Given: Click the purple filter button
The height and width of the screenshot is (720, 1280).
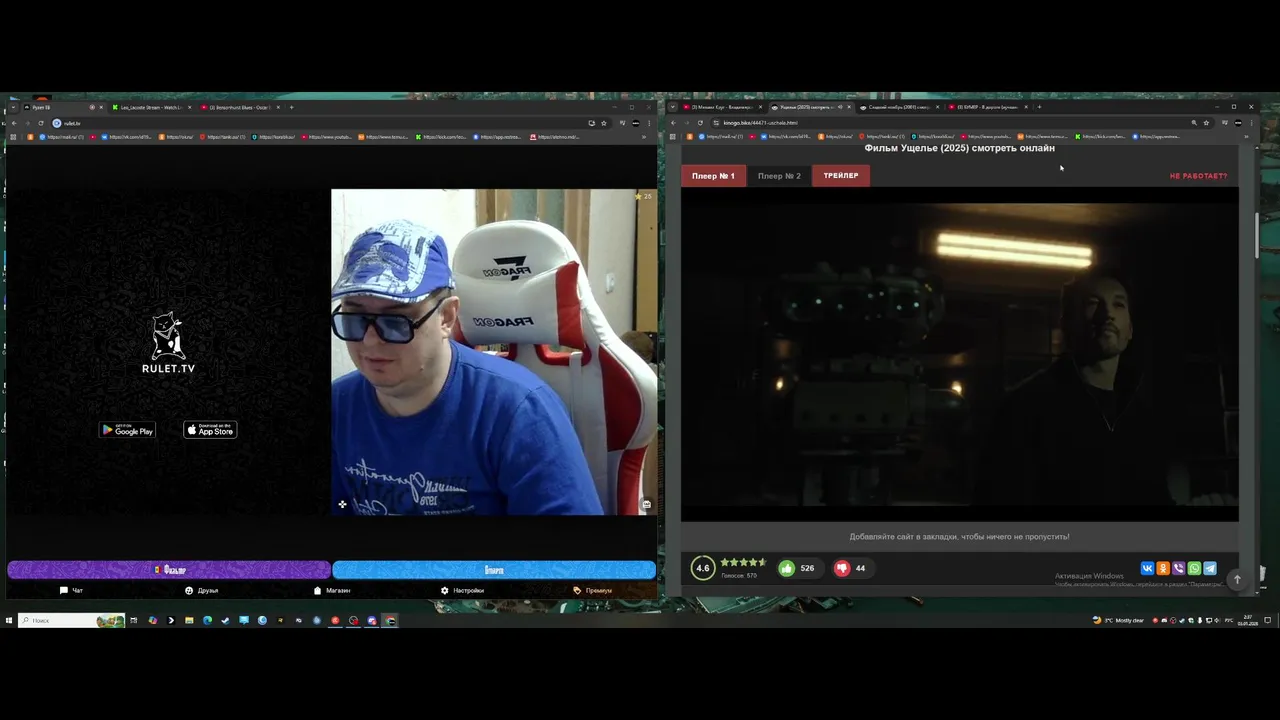Looking at the screenshot, I should point(169,570).
